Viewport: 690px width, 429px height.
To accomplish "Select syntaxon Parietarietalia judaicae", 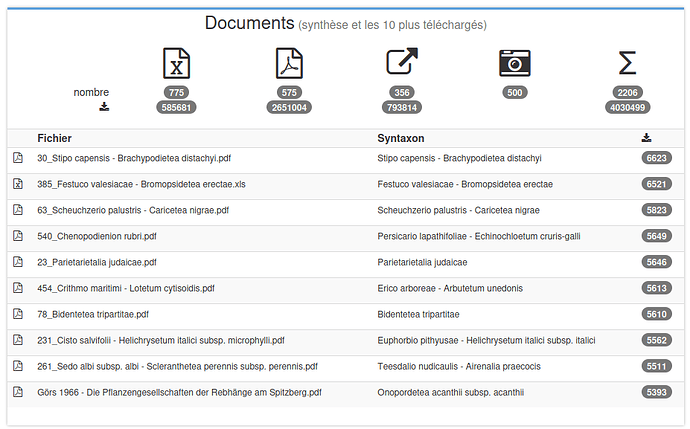I will 422,262.
